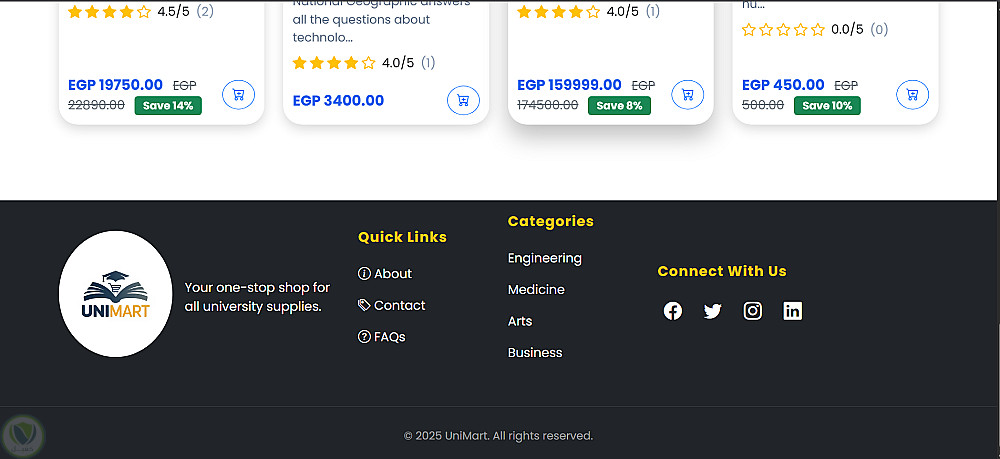Image resolution: width=1000 pixels, height=459 pixels.
Task: Click the Facebook icon in footer
Action: point(673,311)
